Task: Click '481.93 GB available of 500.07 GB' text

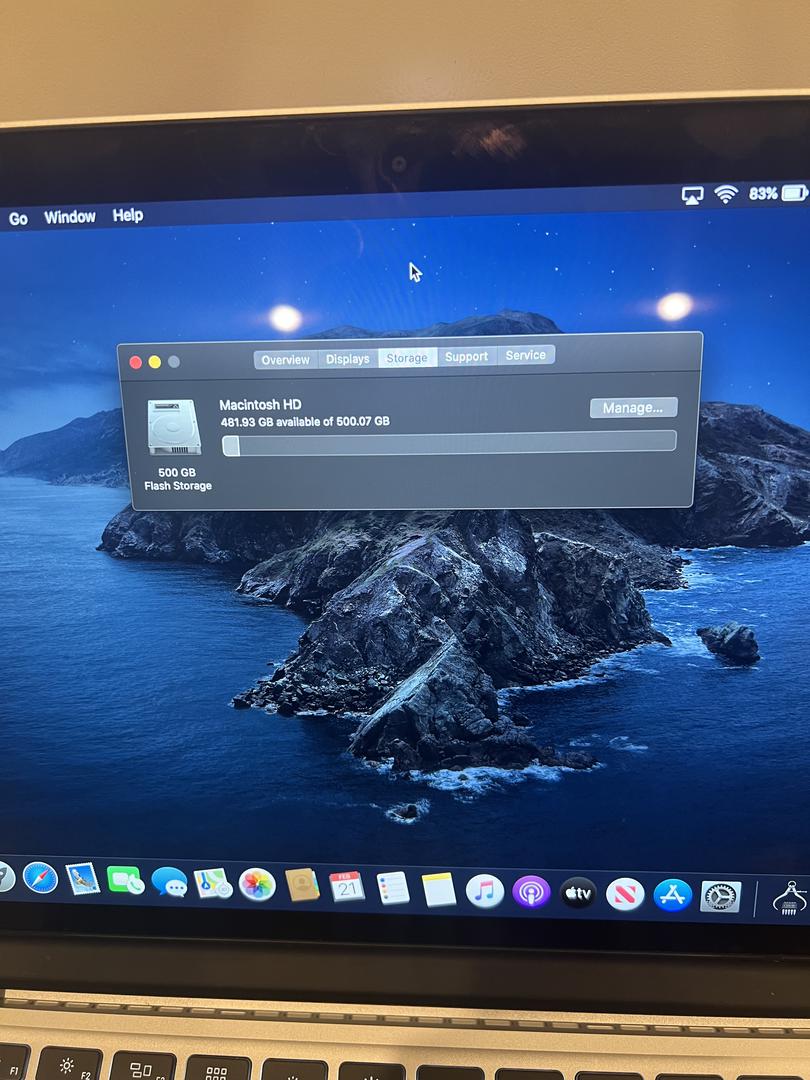Action: [305, 422]
